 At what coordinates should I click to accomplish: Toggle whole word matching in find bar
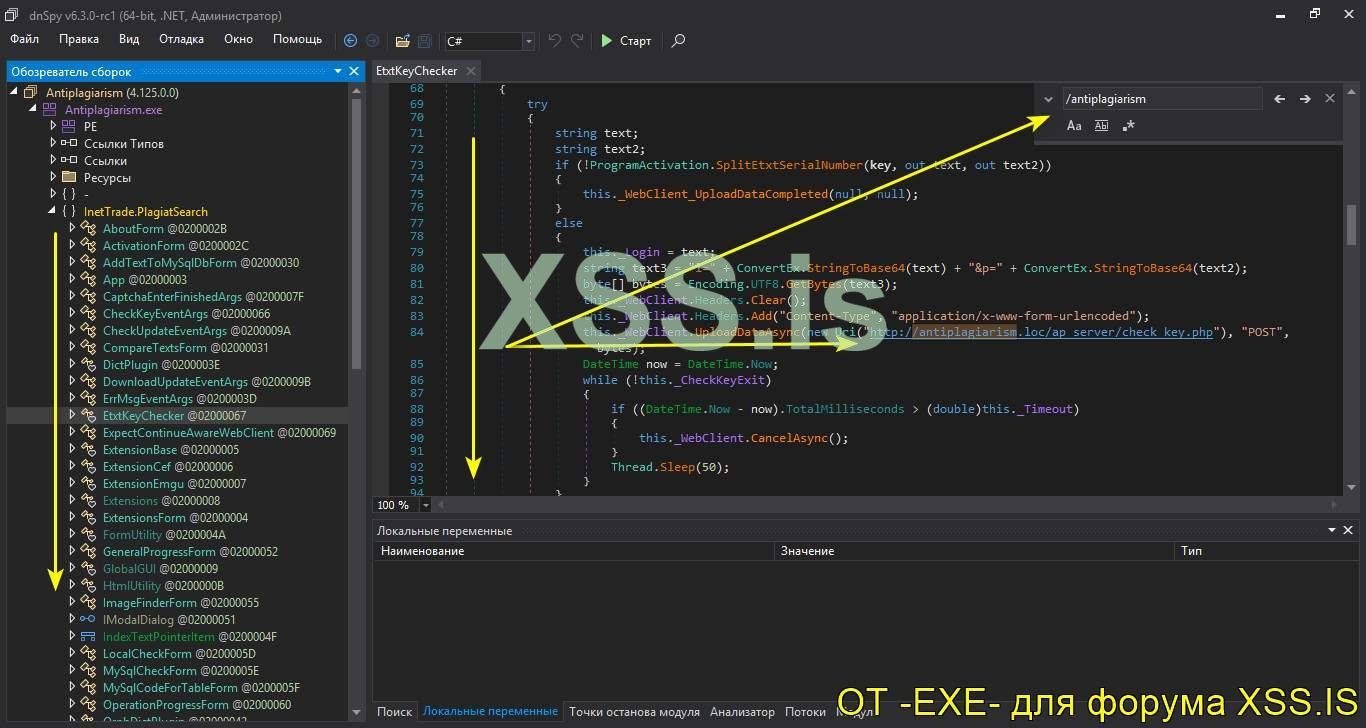coord(1101,126)
